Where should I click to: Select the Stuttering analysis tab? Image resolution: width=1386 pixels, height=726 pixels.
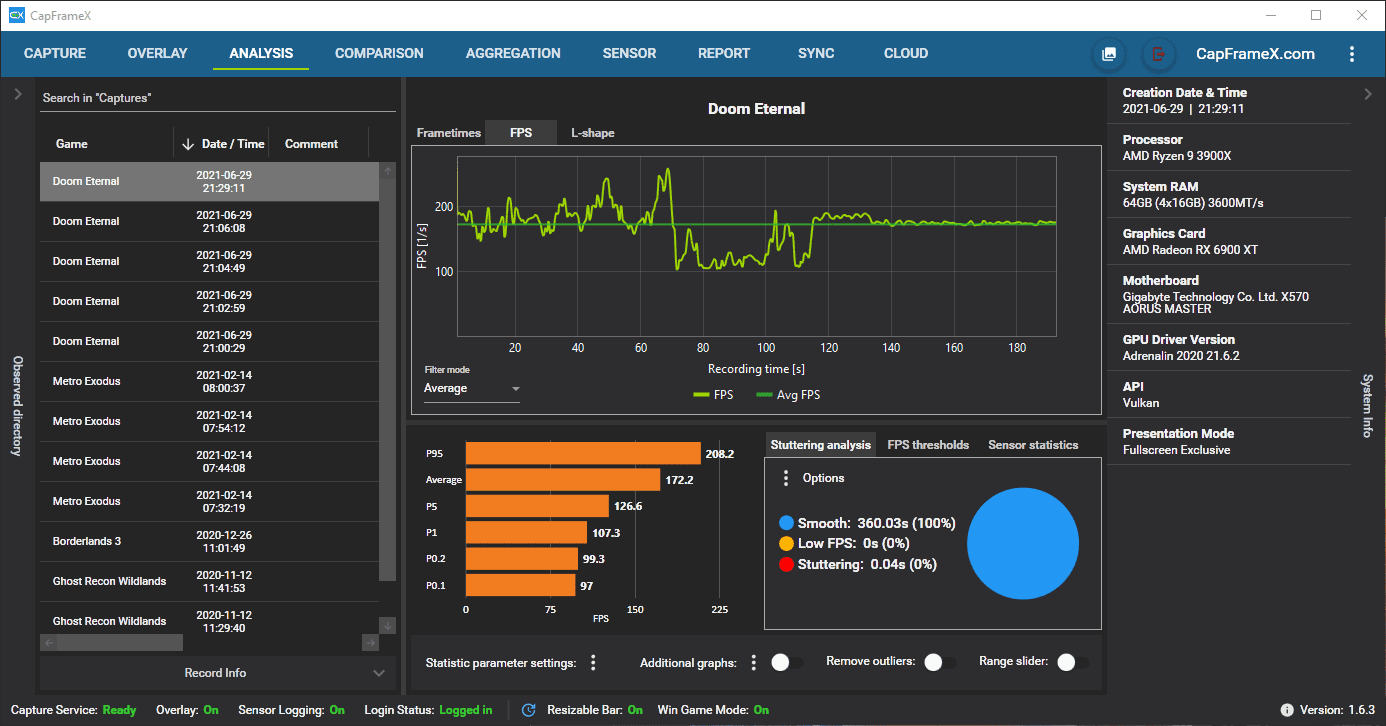(x=821, y=445)
